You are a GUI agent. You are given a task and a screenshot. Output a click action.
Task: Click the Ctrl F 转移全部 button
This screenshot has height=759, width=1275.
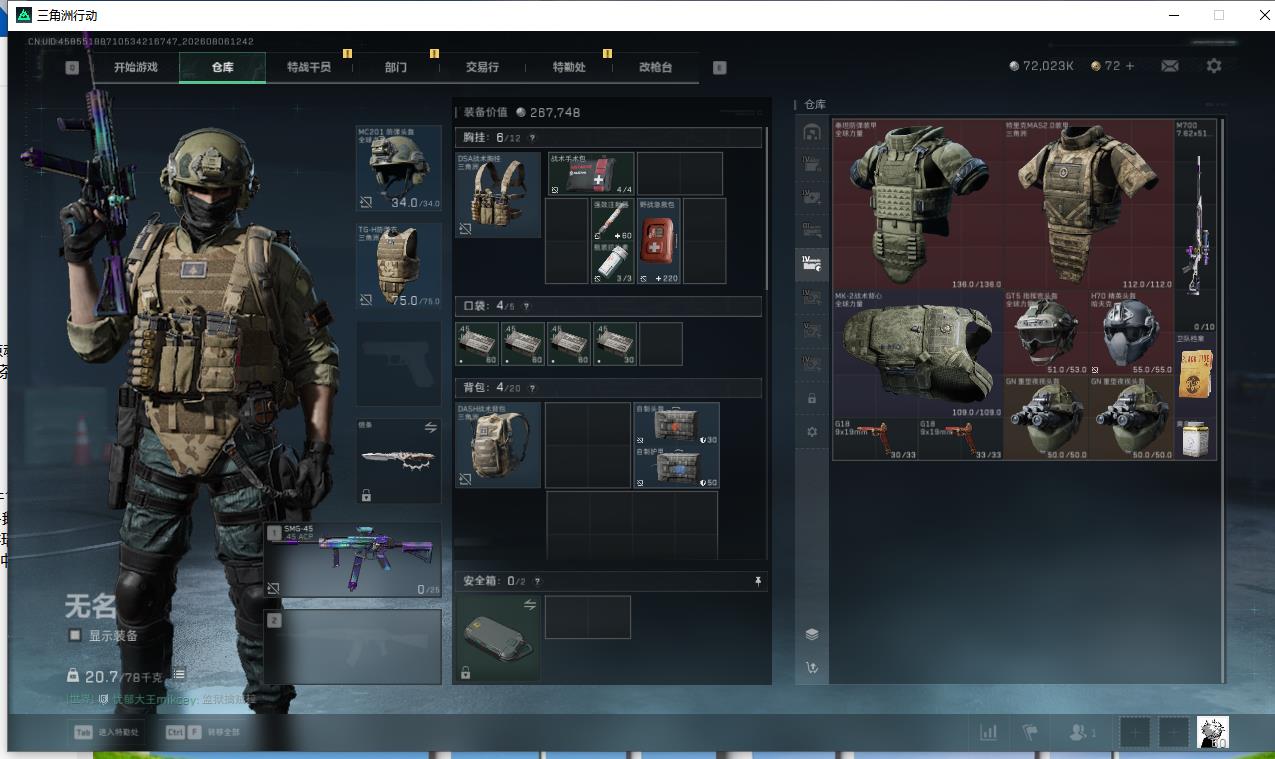(x=203, y=732)
